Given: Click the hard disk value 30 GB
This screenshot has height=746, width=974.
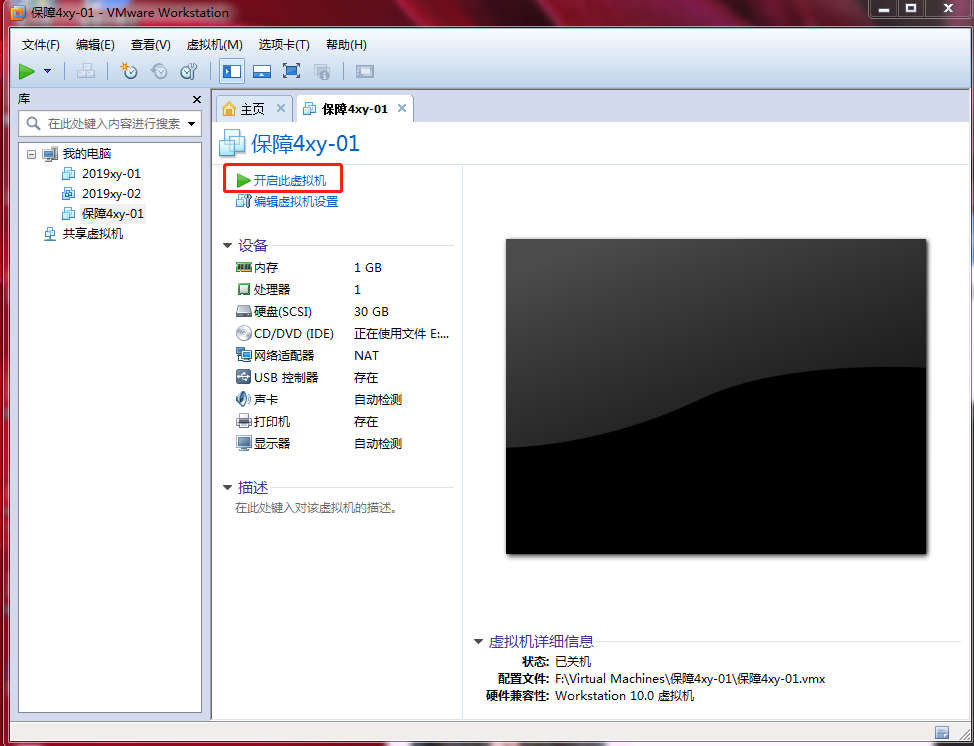Looking at the screenshot, I should pyautogui.click(x=371, y=312).
